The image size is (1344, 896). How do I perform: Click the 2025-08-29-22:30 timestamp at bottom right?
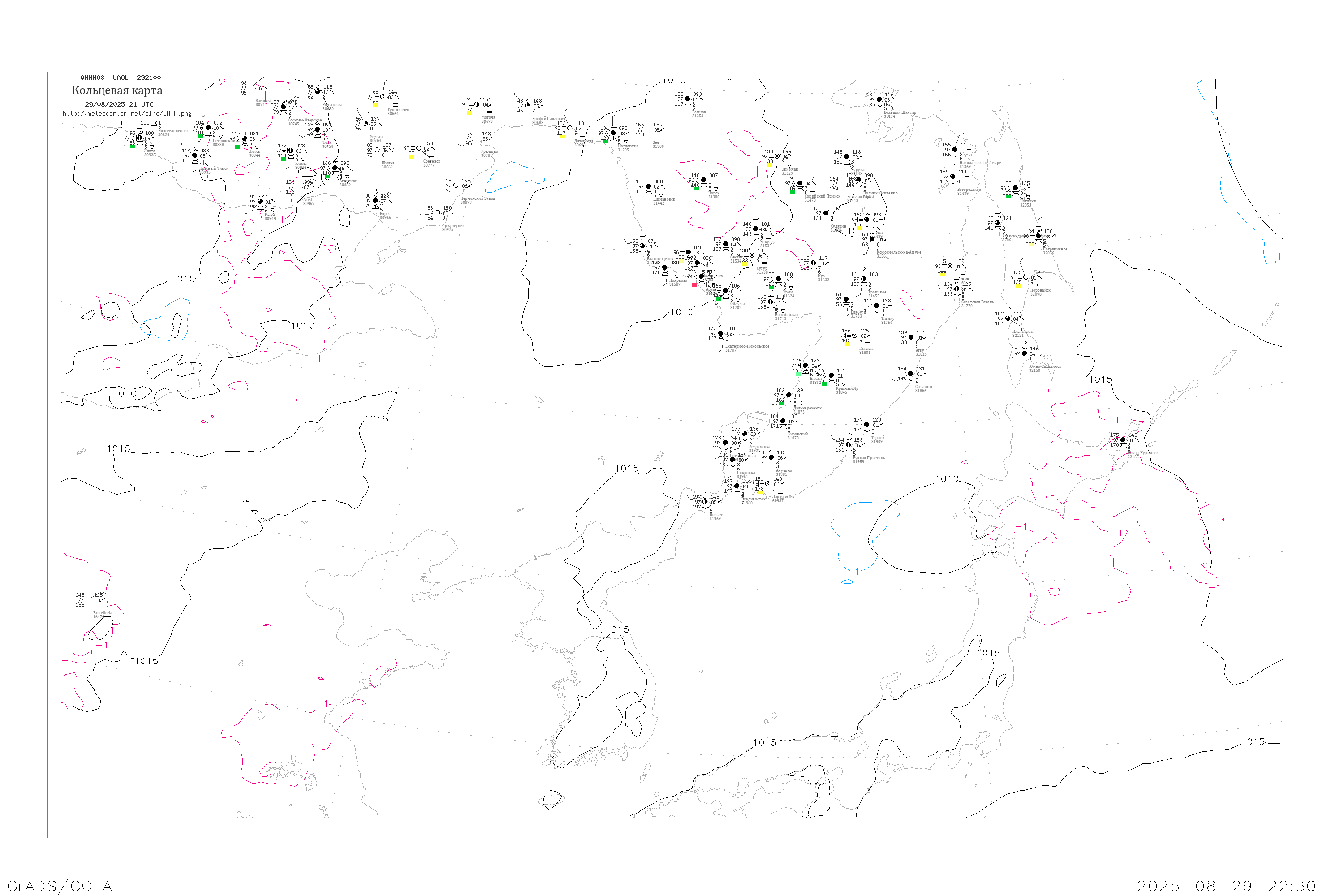[1226, 886]
